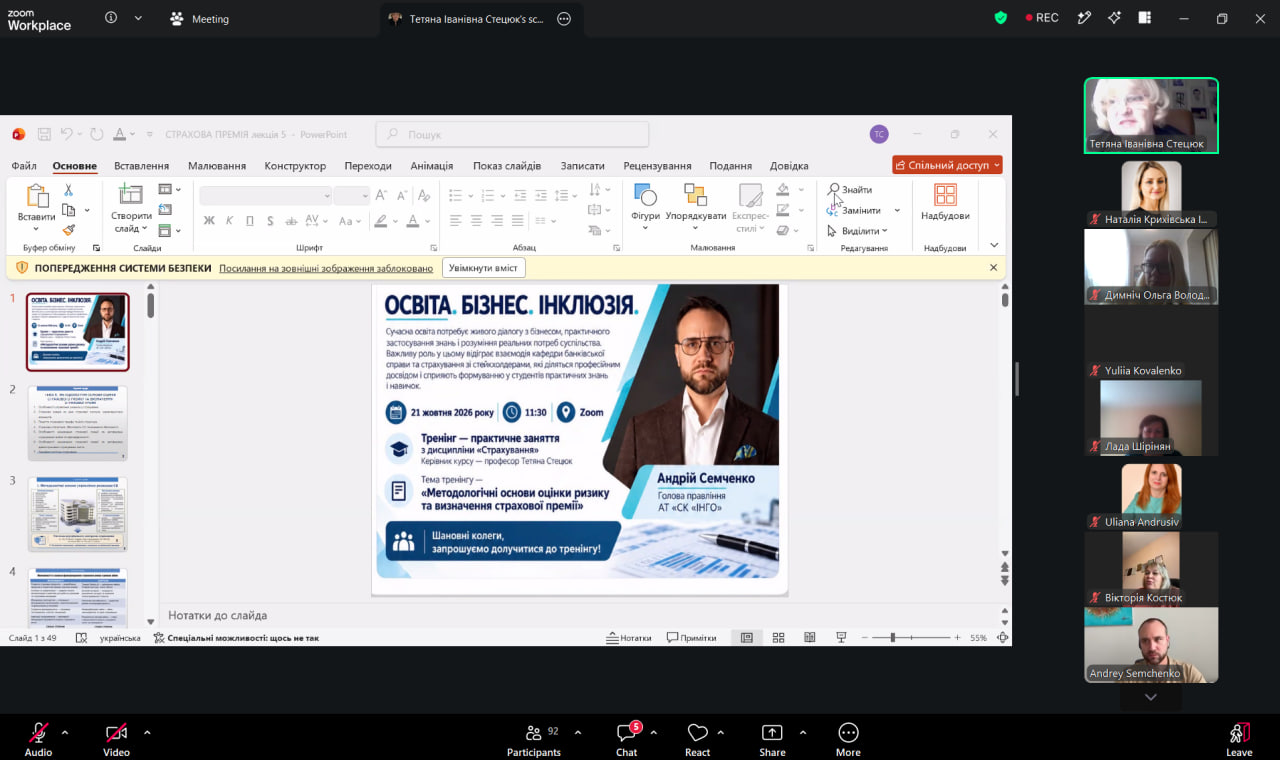Open the Виділити select dropdown
Screen dimensions: 1280x760
tap(857, 231)
